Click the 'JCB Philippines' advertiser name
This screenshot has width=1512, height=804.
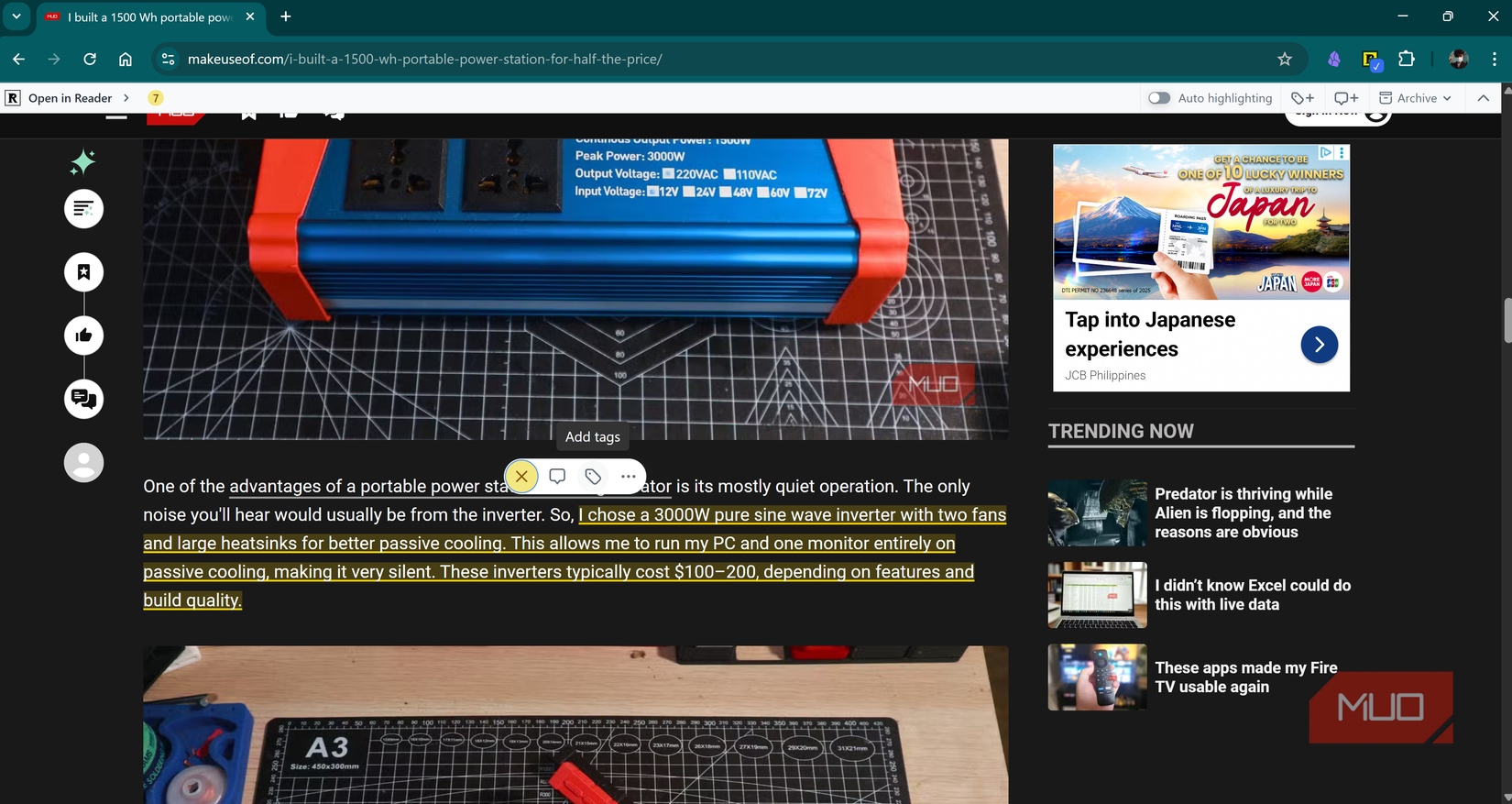(x=1105, y=376)
